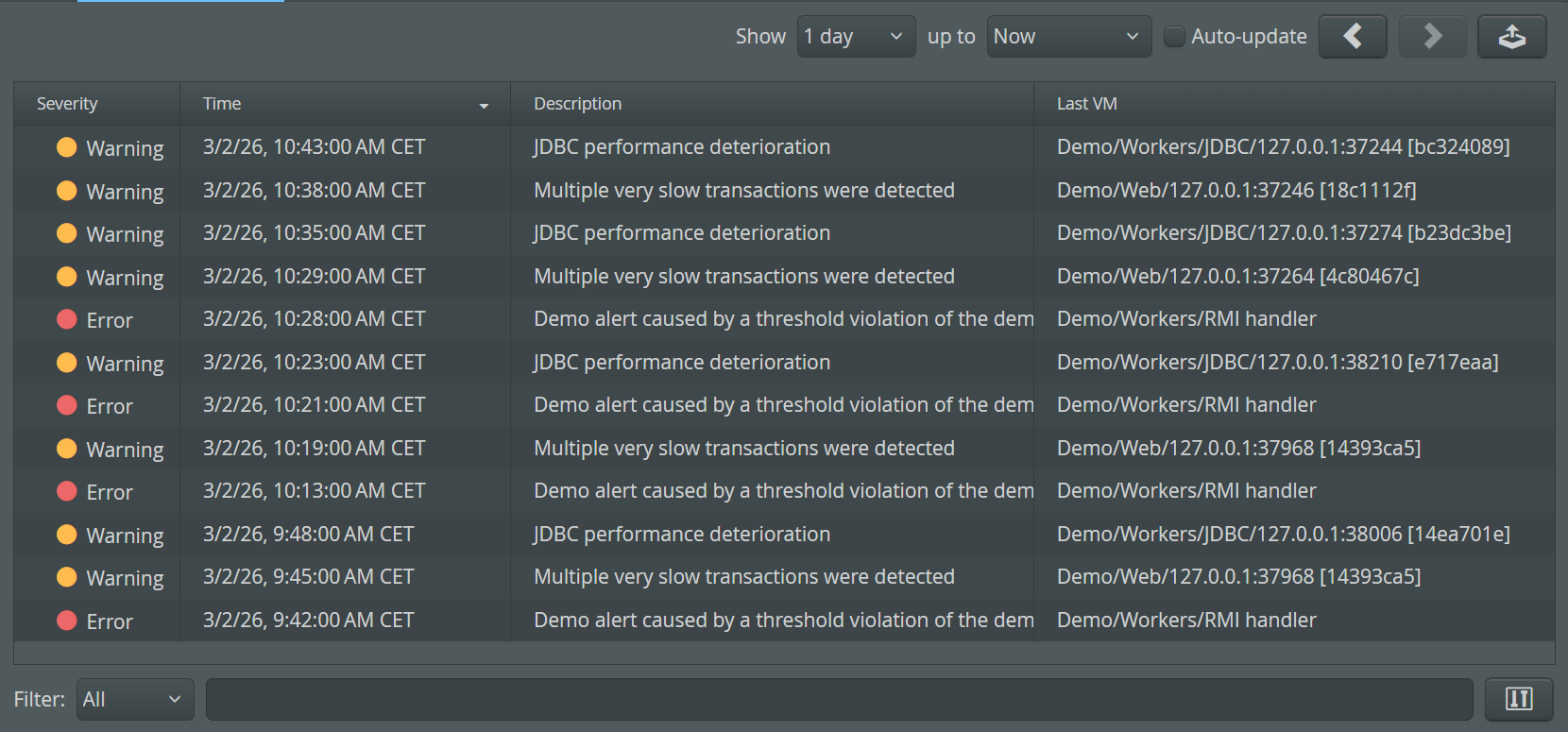The width and height of the screenshot is (1568, 732).
Task: Open the column configuration button beside filter
Action: [1518, 699]
